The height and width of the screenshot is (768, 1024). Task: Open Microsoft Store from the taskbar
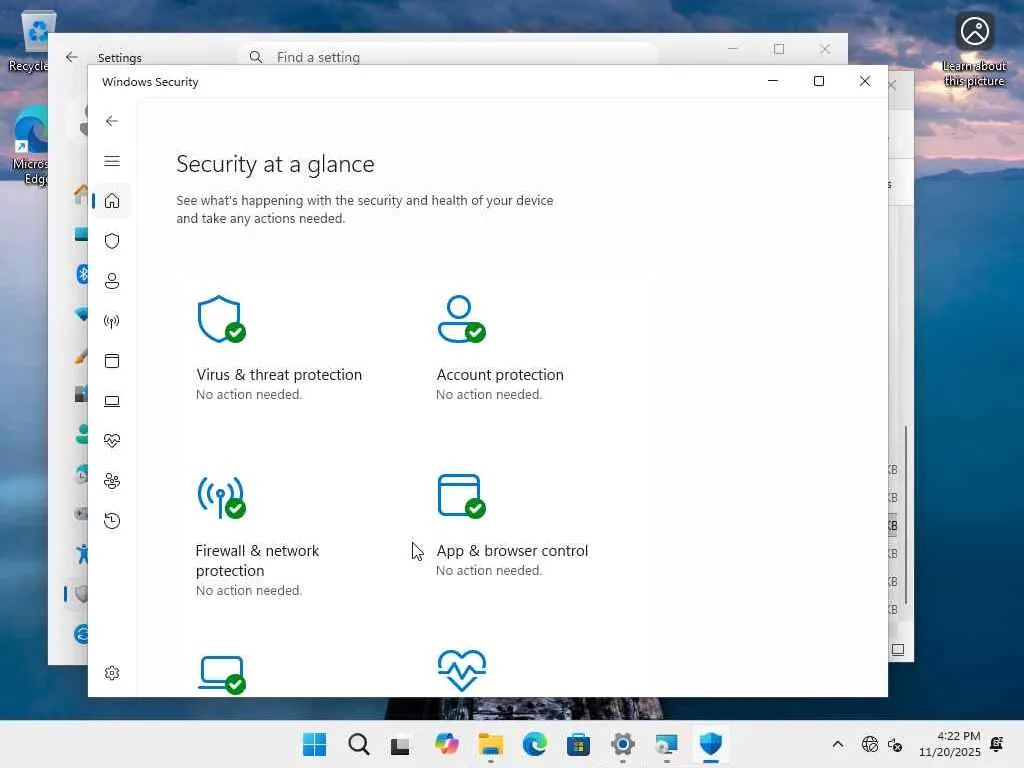click(x=579, y=744)
